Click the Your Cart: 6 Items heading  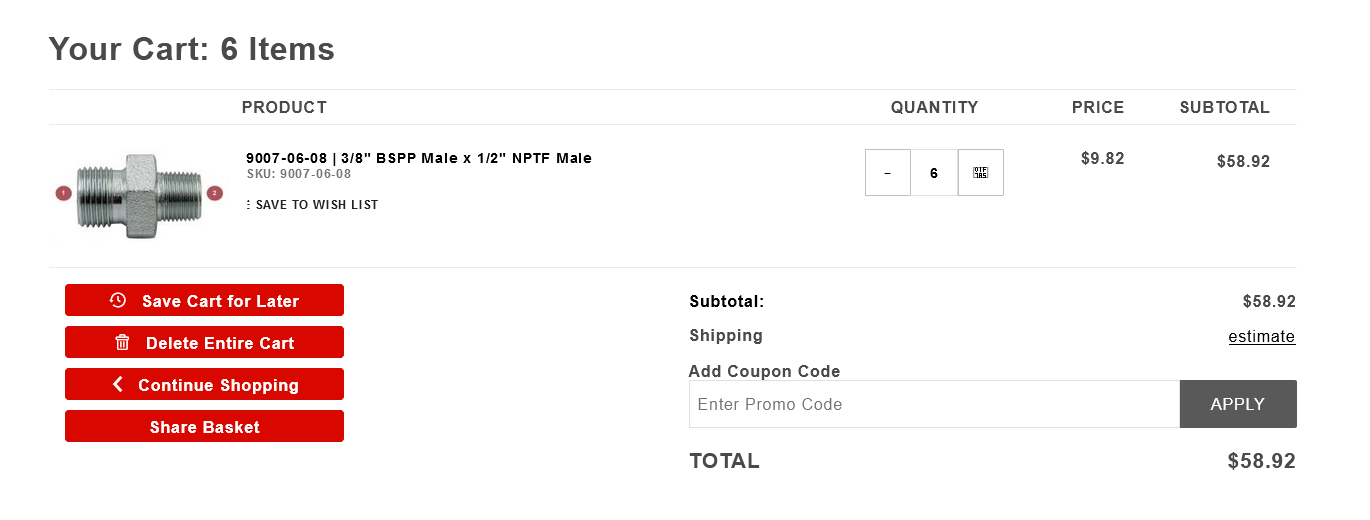coord(191,49)
